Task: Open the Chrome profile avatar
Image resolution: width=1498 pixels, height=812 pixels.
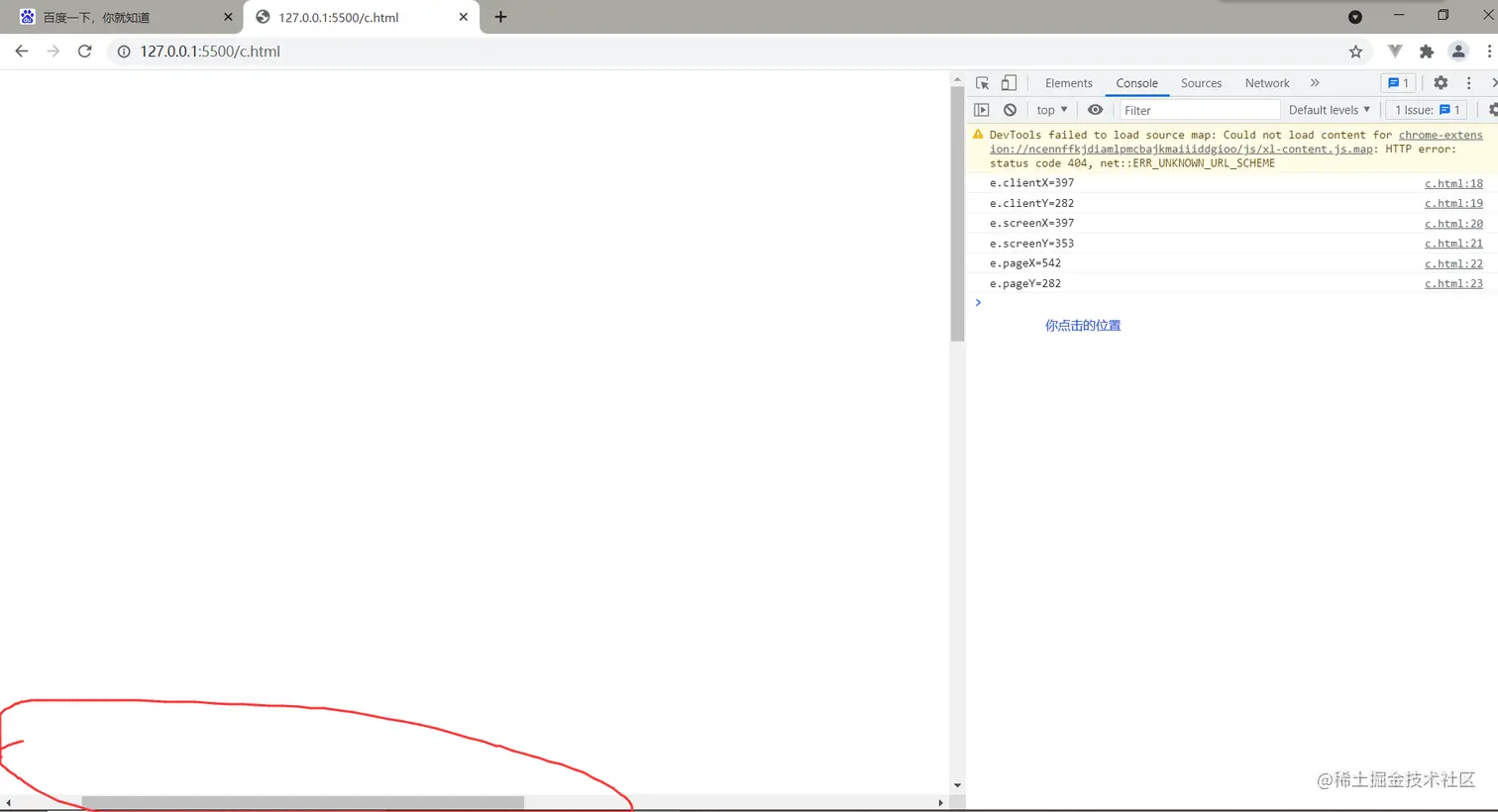Action: [x=1458, y=51]
